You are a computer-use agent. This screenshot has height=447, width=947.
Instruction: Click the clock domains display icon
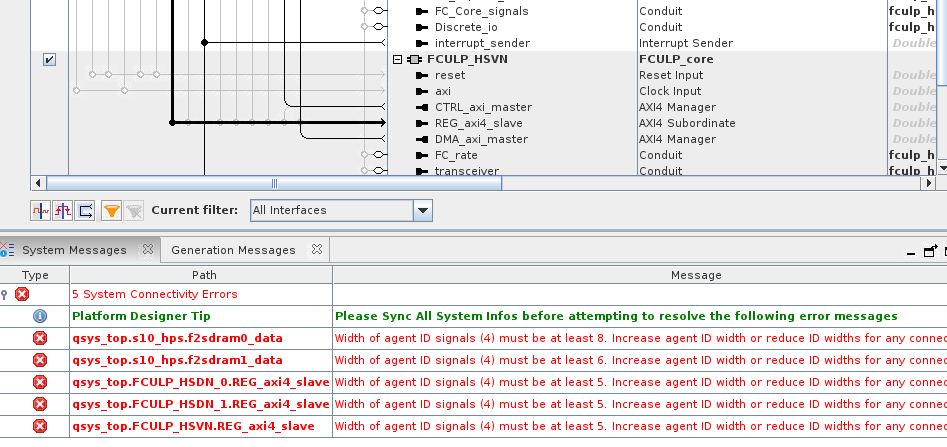40,211
